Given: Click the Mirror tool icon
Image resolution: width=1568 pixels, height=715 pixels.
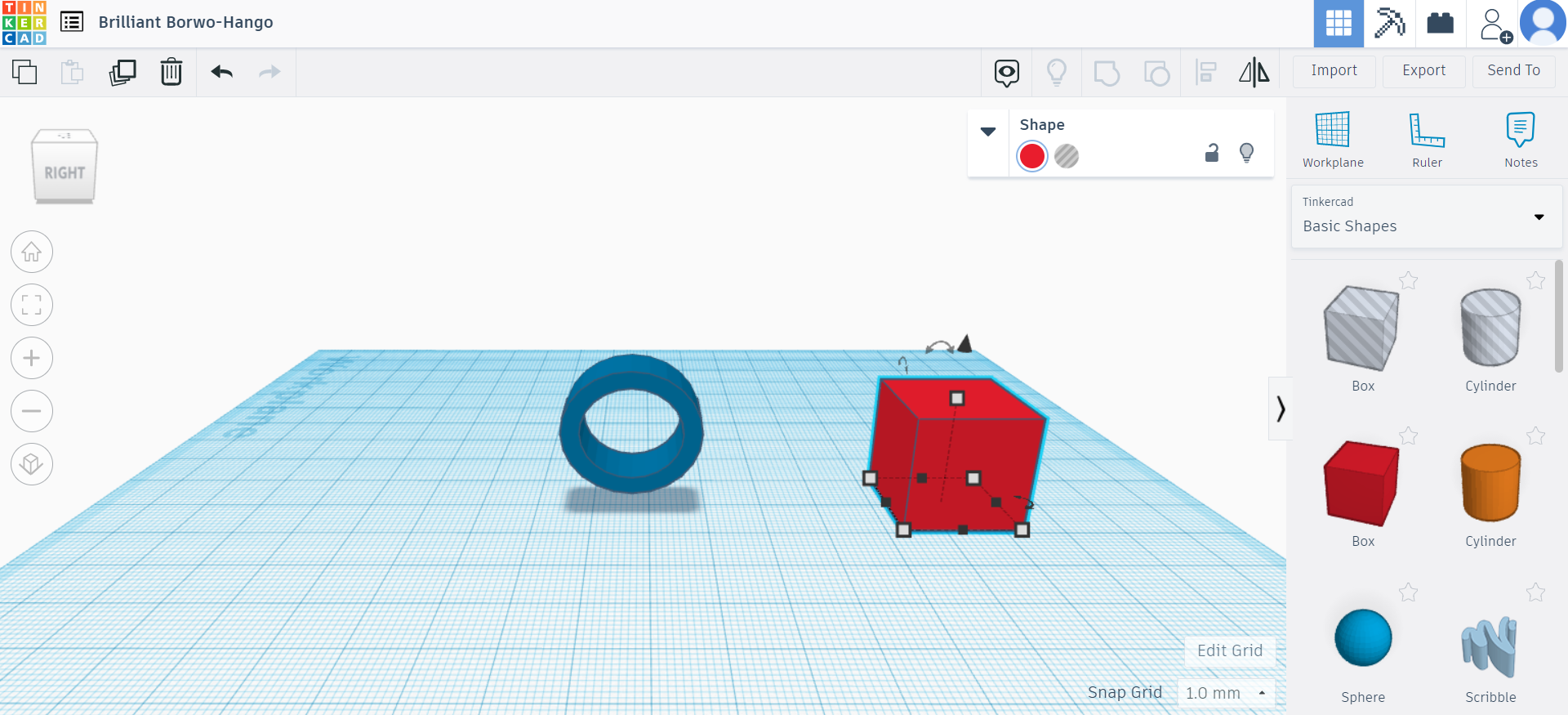Looking at the screenshot, I should point(1254,73).
